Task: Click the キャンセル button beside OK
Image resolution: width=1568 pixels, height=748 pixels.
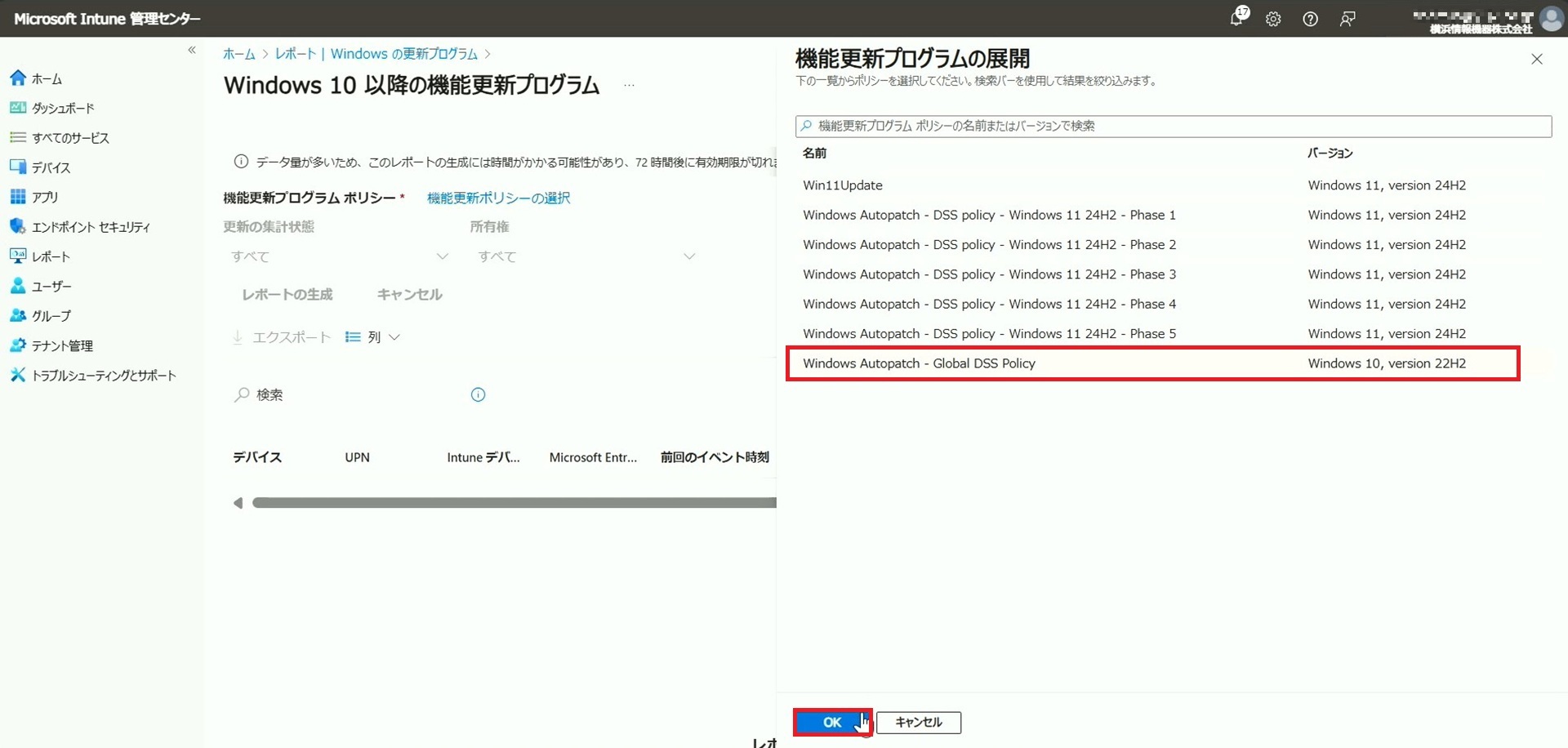Action: [919, 723]
